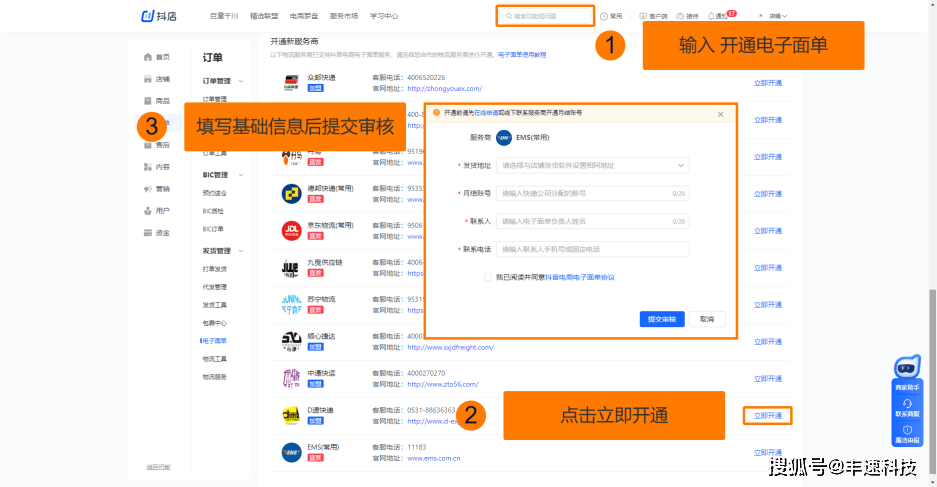This screenshot has height=487, width=937.
Task: Click the 九曳供应链 logo
Action: 291,268
